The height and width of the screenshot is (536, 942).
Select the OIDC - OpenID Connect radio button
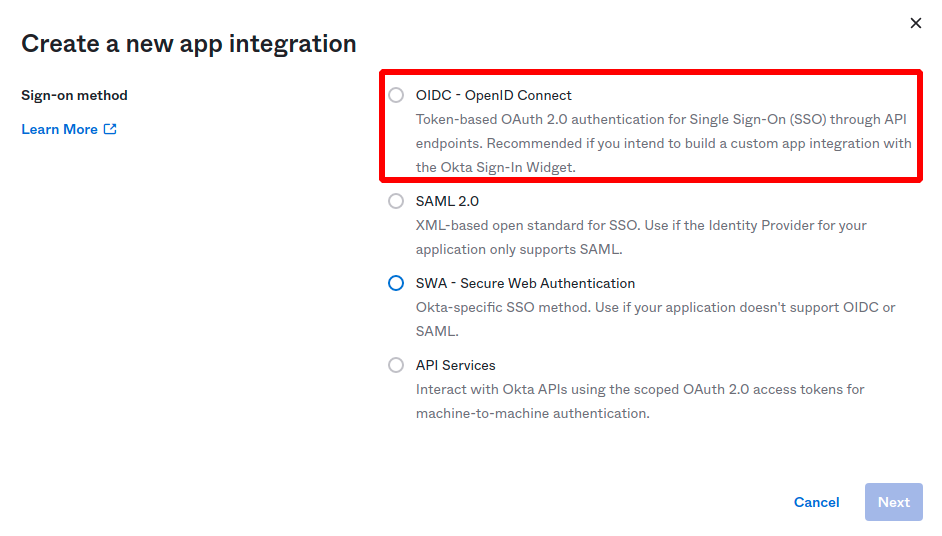point(396,95)
